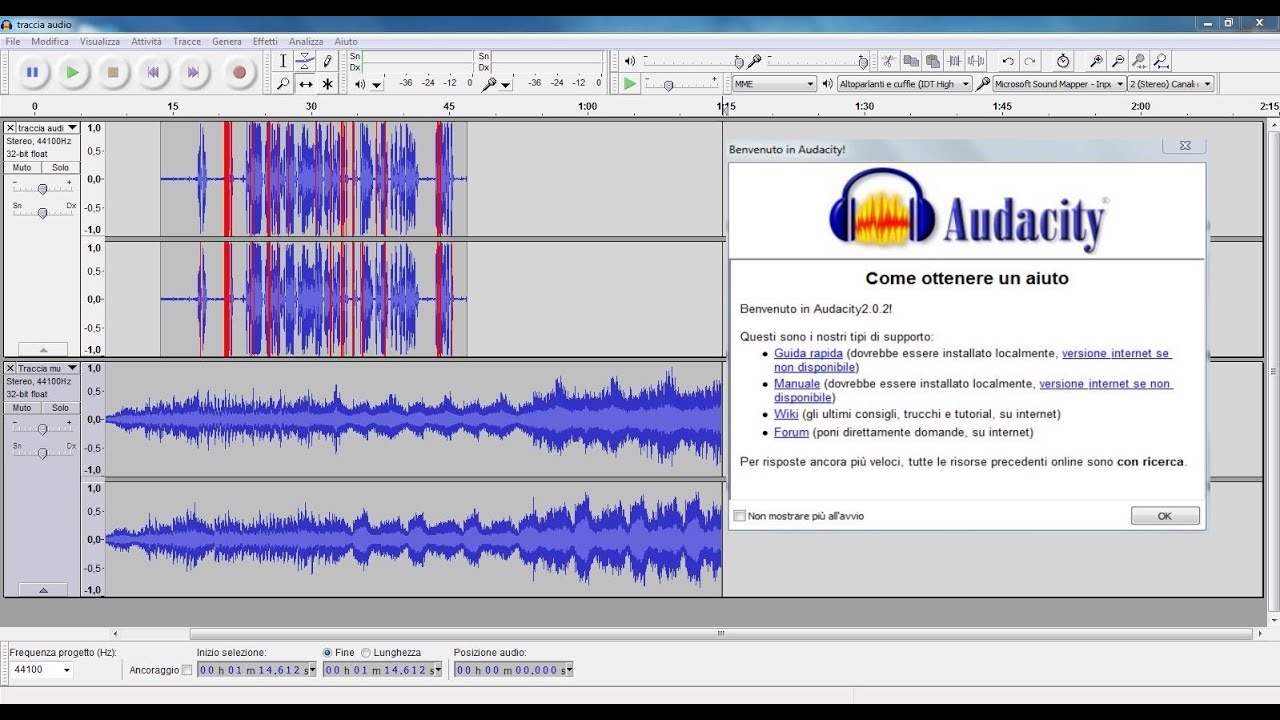
Task: Zoom out on the timeline
Action: pyautogui.click(x=1118, y=61)
